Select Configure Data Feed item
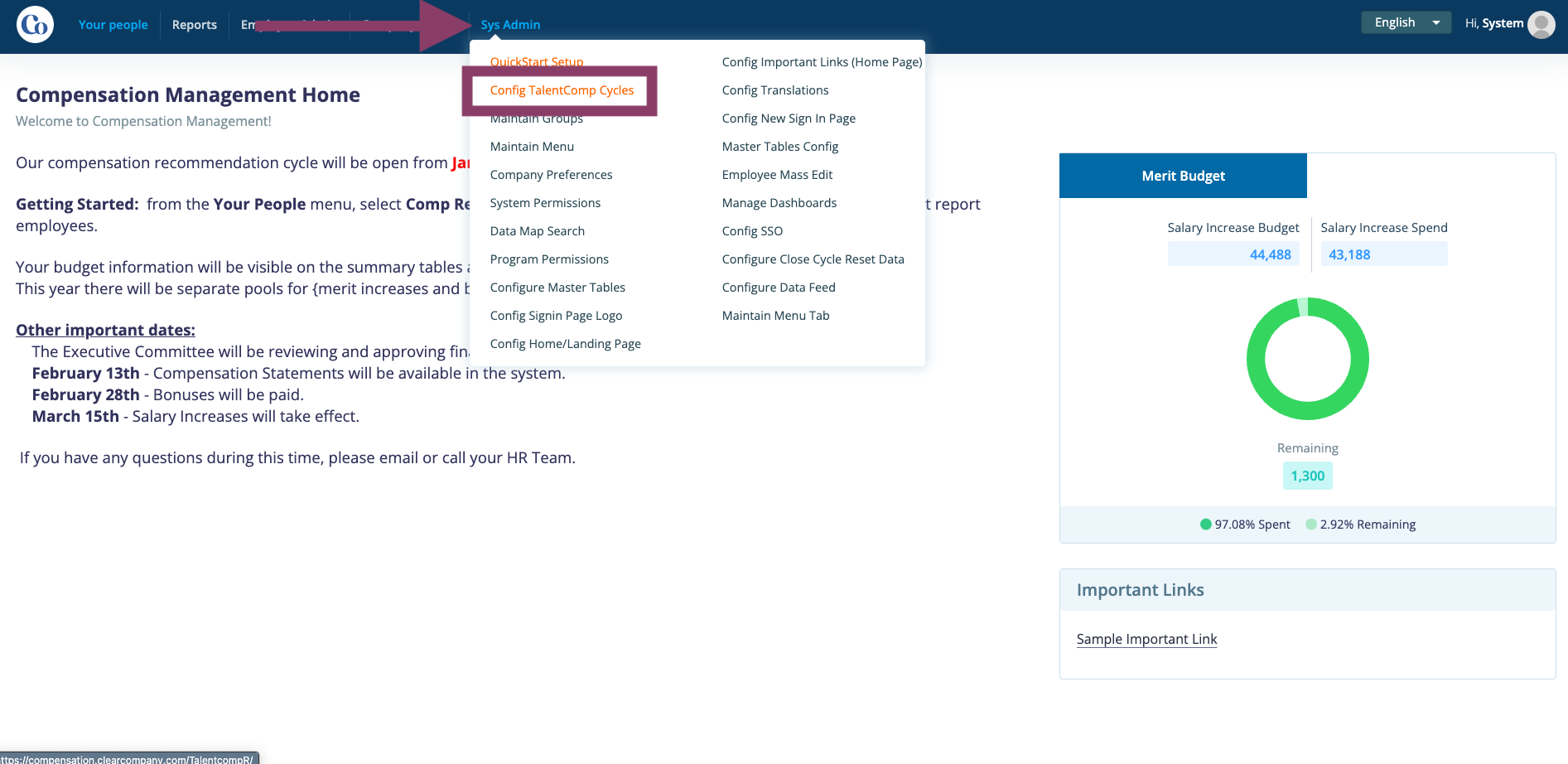Viewport: 1568px width, 764px height. pos(779,288)
